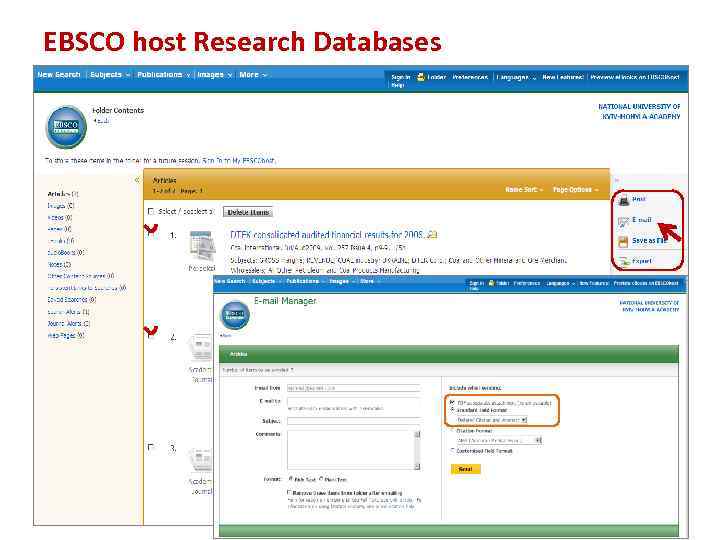Click the Export link in tools panel
Screen dimensions: 720x540
pos(642,261)
